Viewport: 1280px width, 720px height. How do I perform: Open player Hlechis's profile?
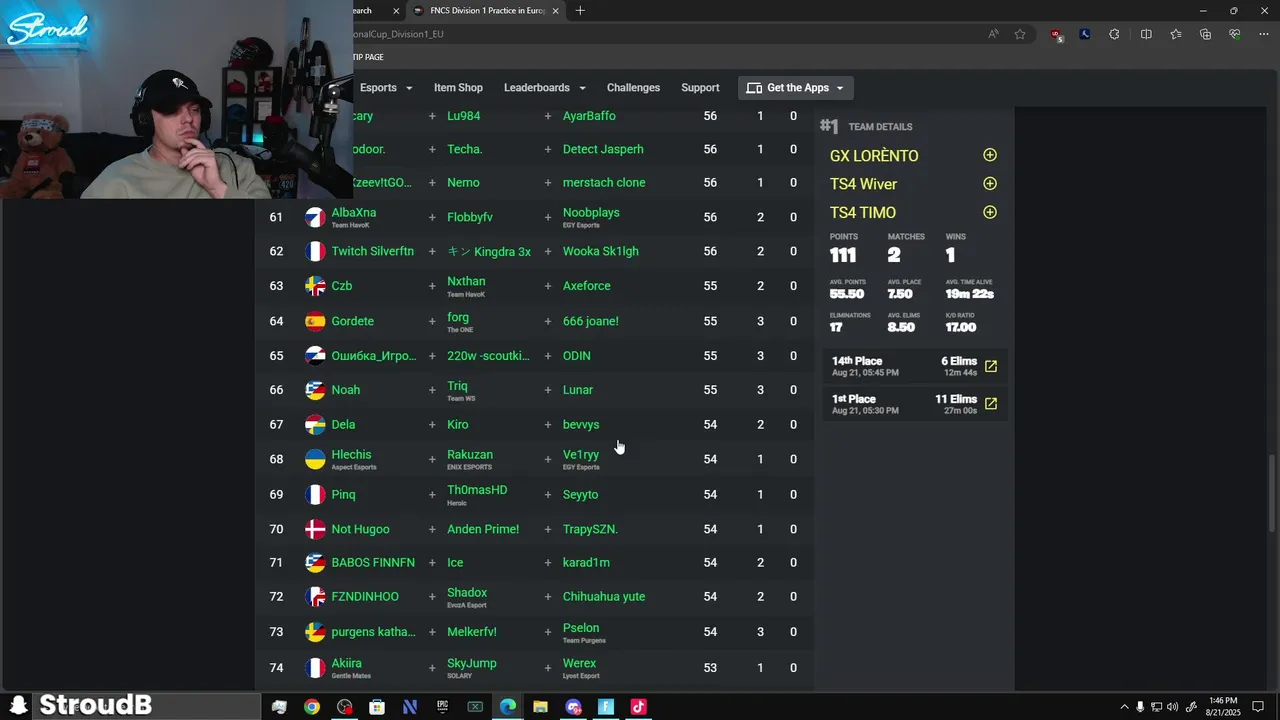pos(351,454)
